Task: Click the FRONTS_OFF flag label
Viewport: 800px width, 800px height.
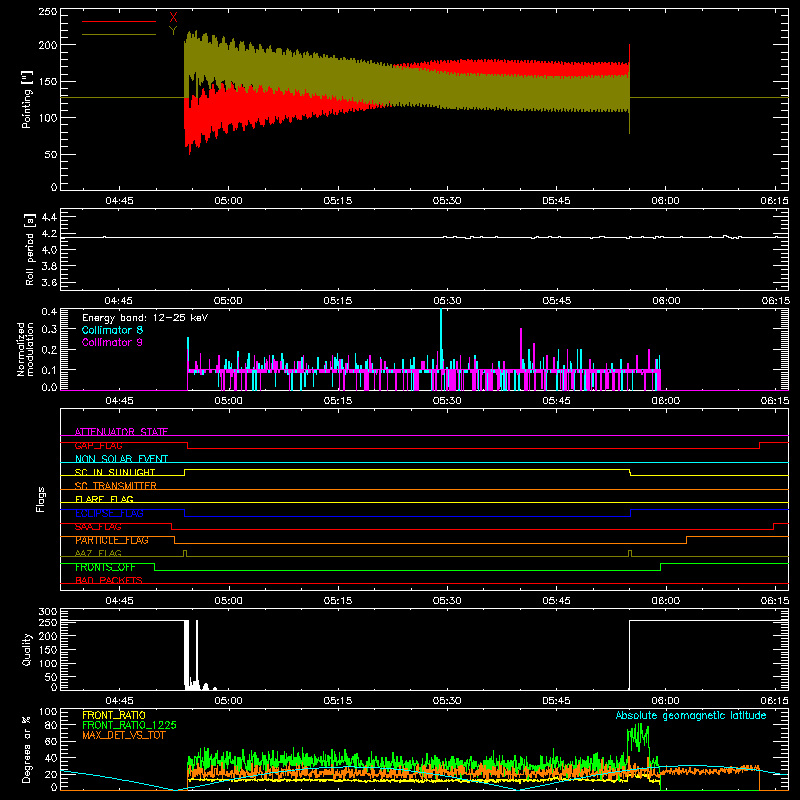Action: point(105,567)
